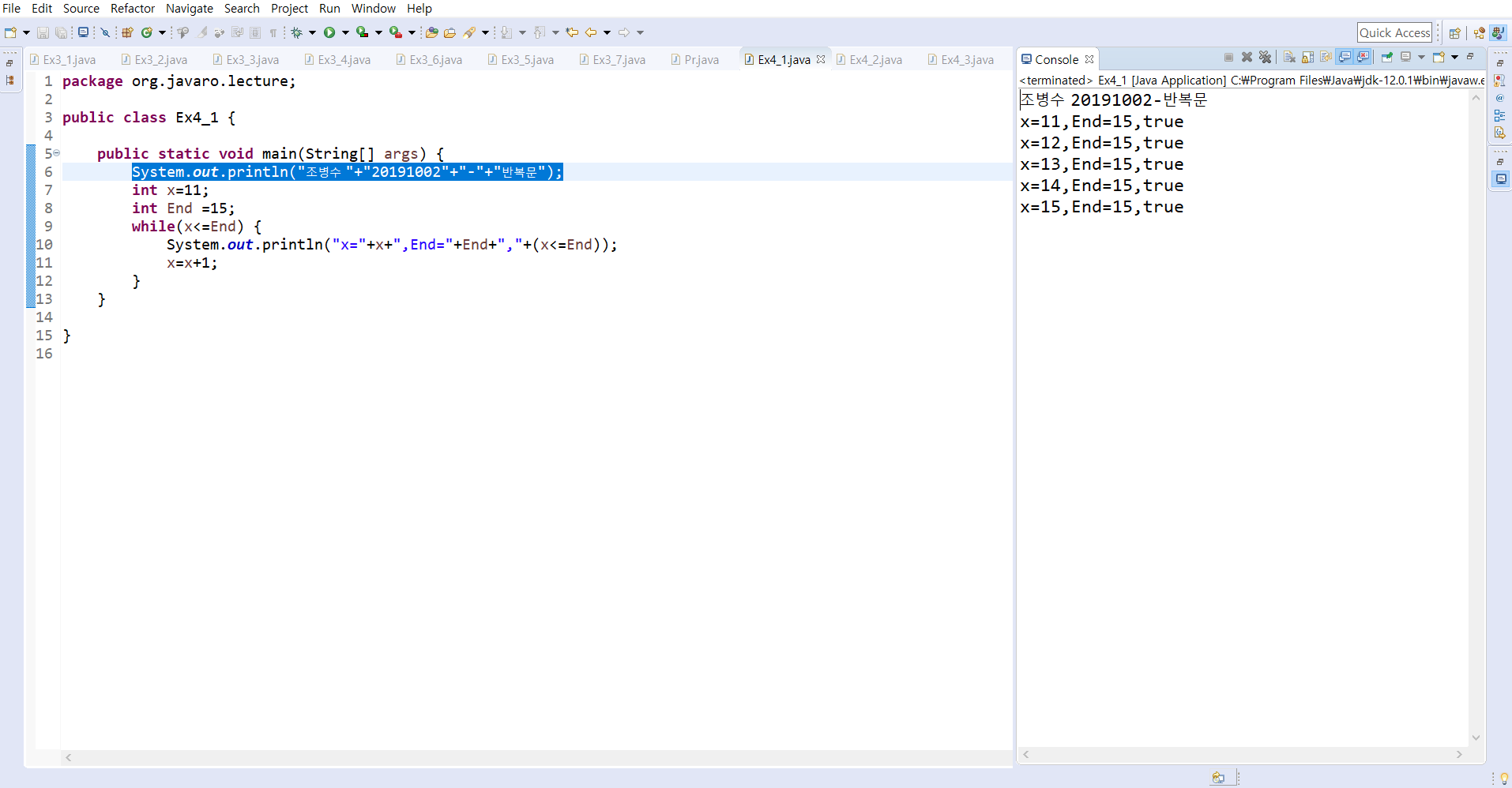Click the New Java Class icon
This screenshot has width=1512, height=788.
147,32
